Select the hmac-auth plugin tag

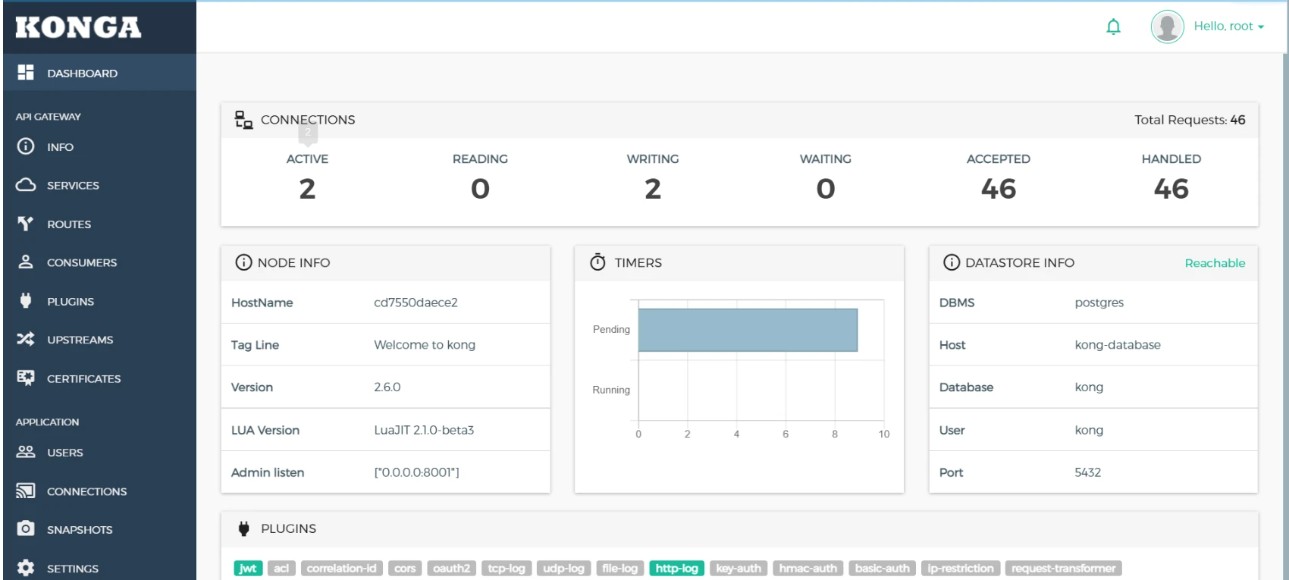pyautogui.click(x=809, y=569)
